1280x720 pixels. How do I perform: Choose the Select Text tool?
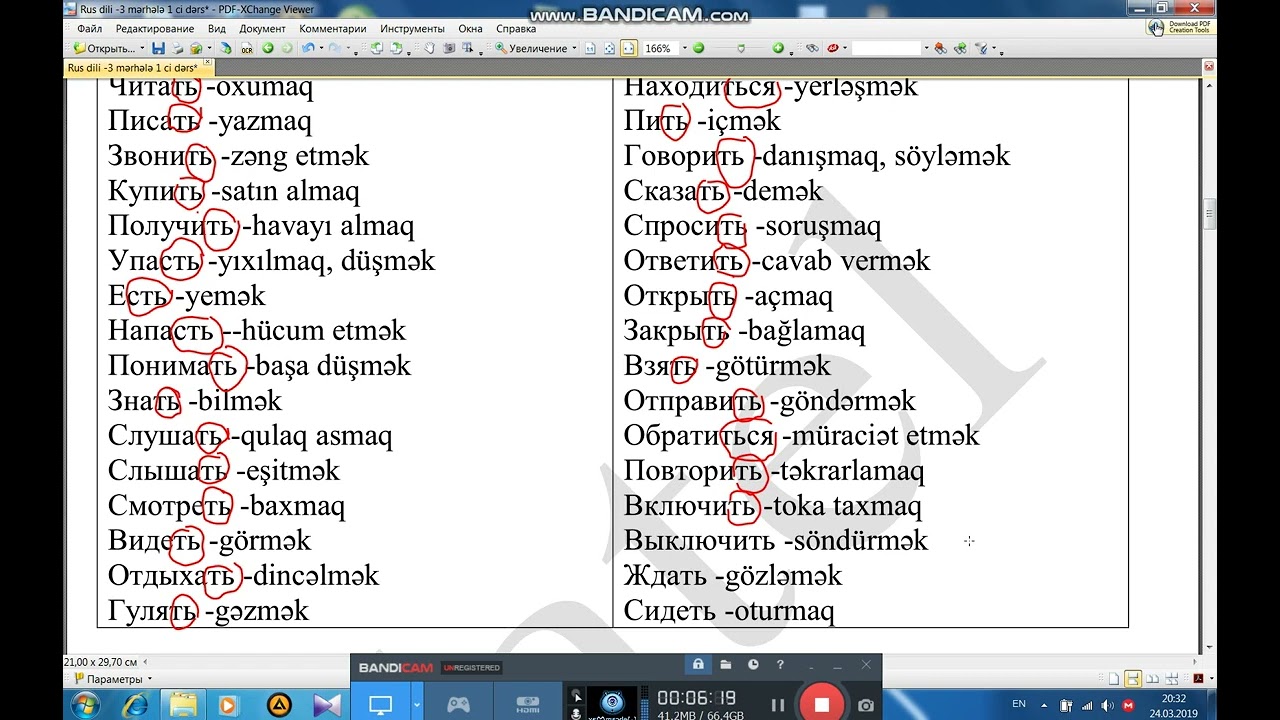pyautogui.click(x=468, y=48)
